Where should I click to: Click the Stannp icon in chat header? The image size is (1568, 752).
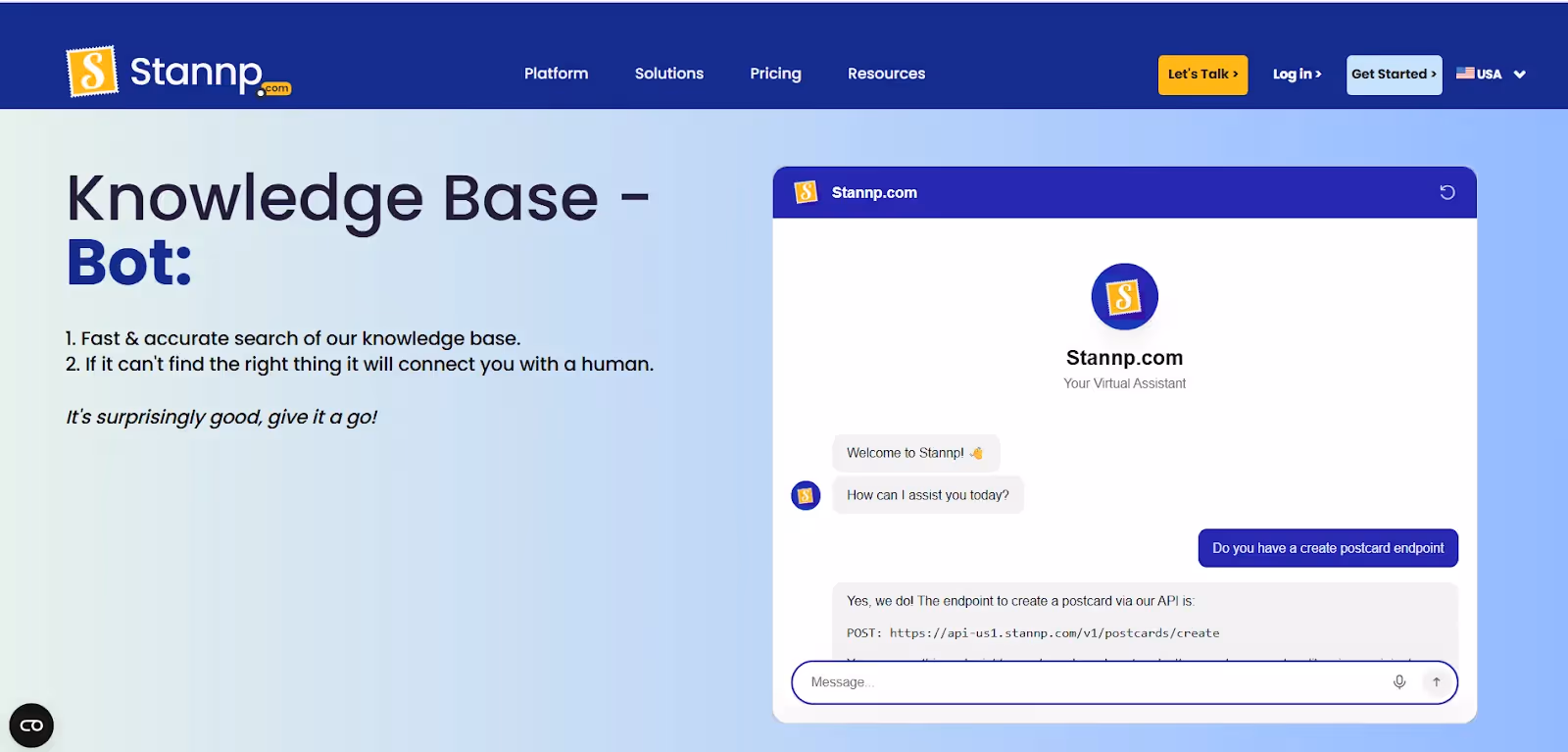coord(806,192)
